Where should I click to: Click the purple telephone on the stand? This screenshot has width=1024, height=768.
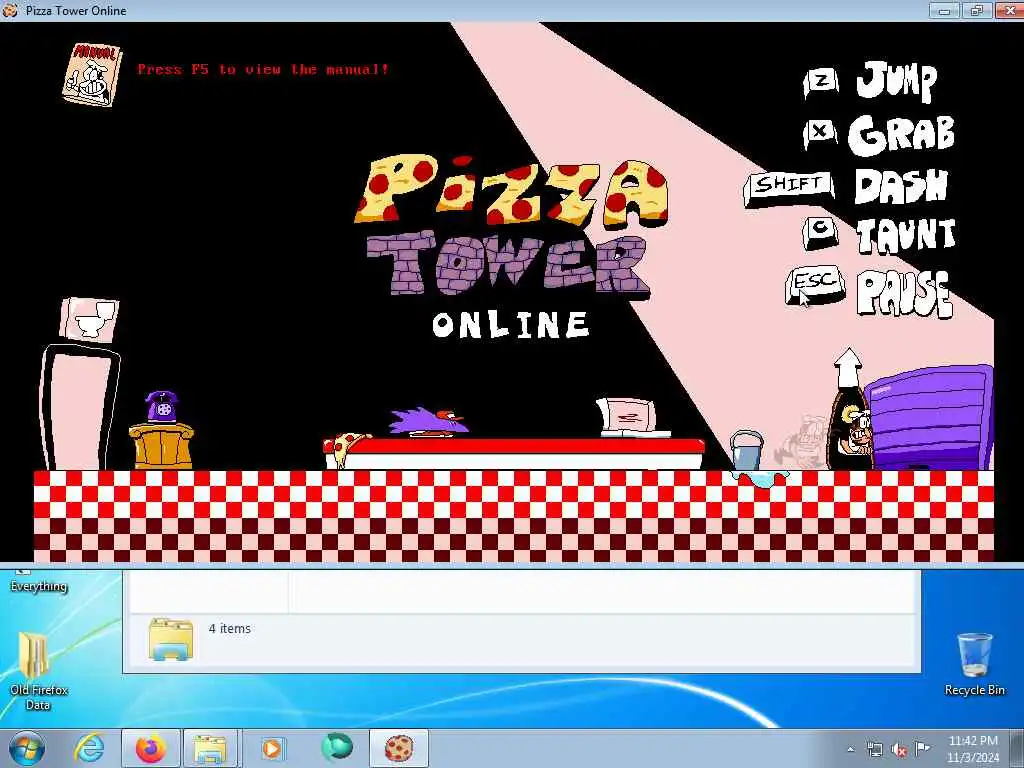(x=162, y=408)
